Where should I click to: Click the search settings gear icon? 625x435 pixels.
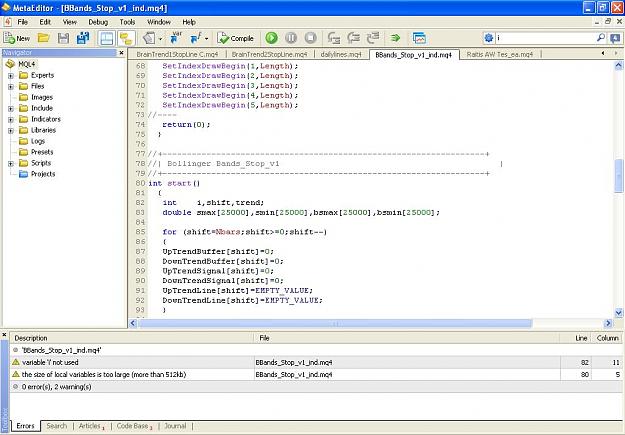click(489, 38)
